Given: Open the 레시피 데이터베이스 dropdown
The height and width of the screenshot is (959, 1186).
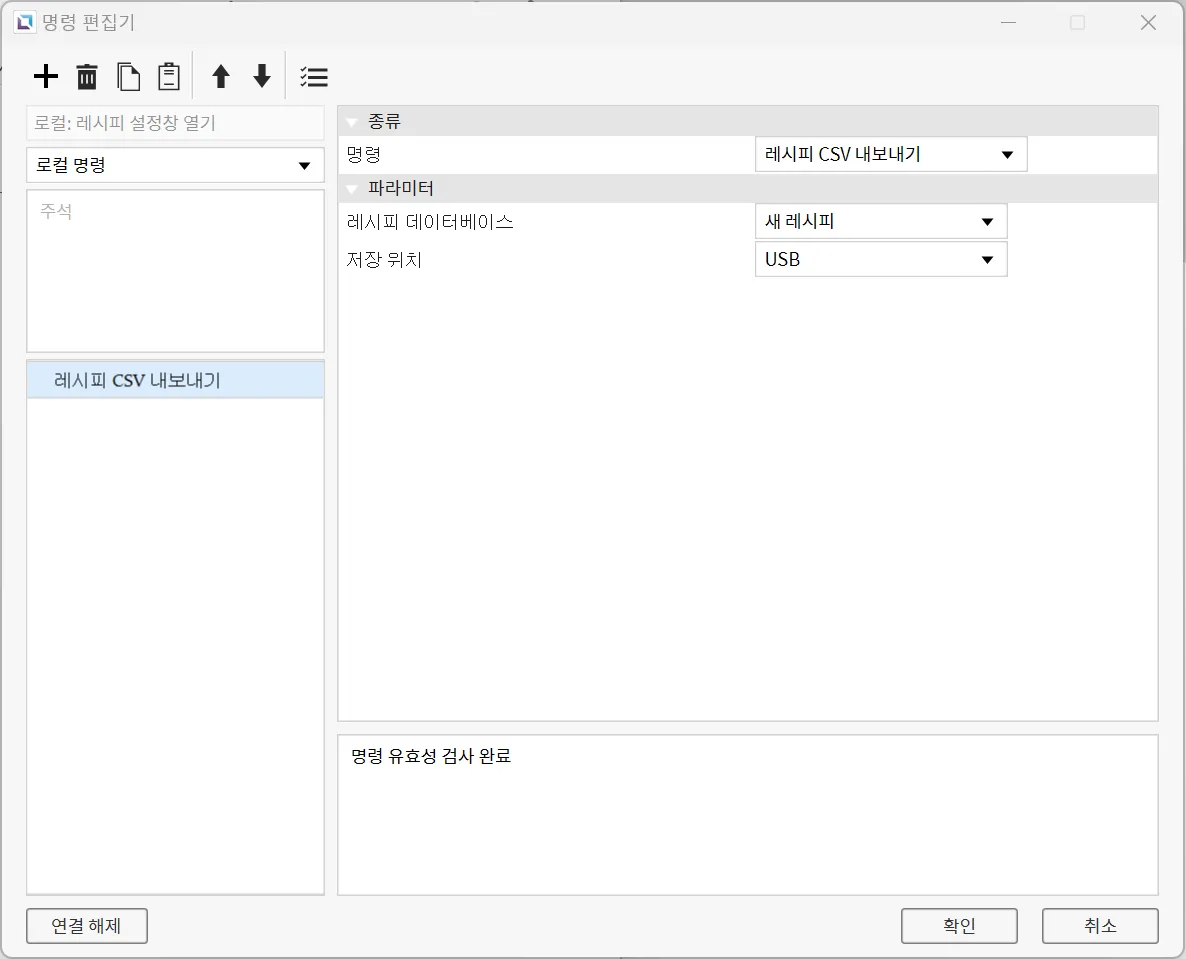Looking at the screenshot, I should tap(880, 221).
